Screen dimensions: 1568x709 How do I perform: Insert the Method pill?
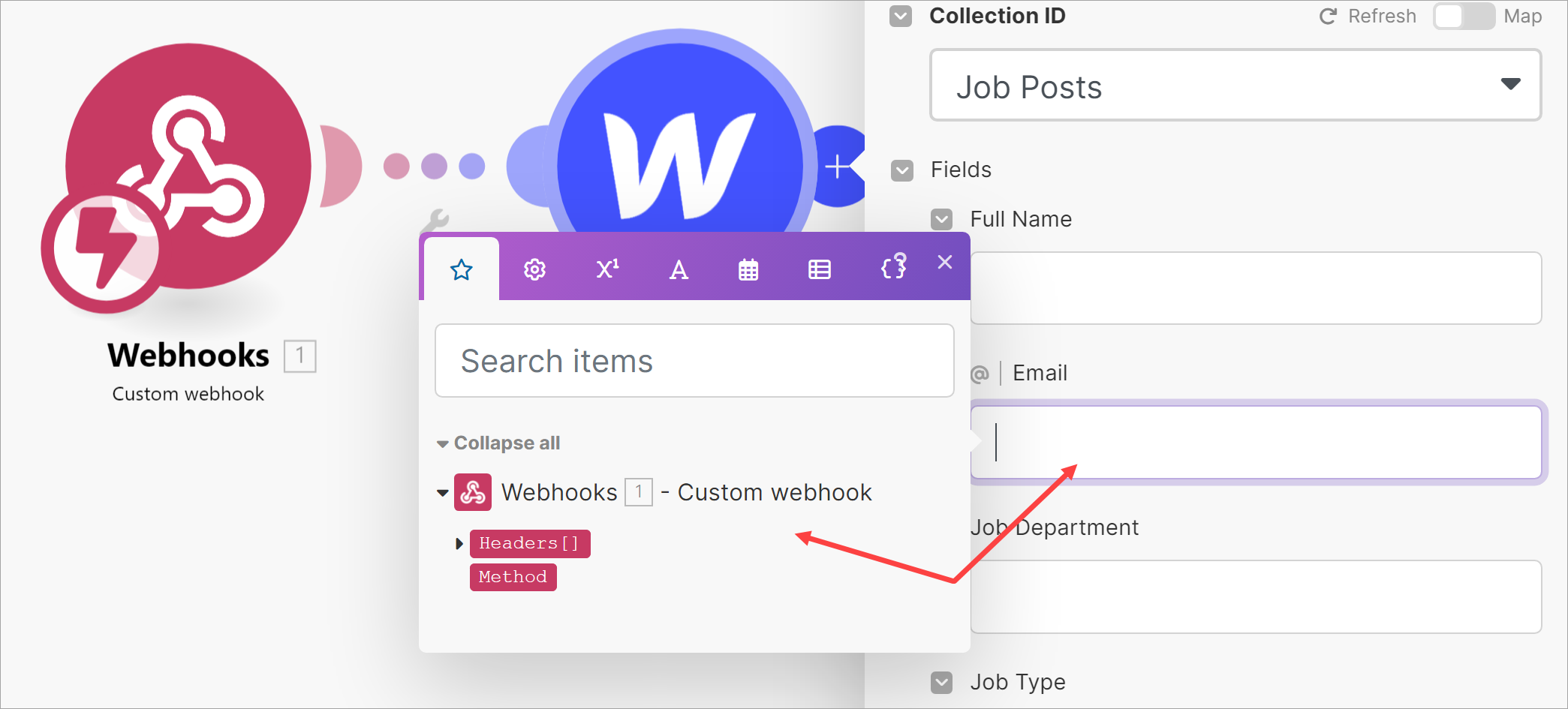(x=513, y=577)
